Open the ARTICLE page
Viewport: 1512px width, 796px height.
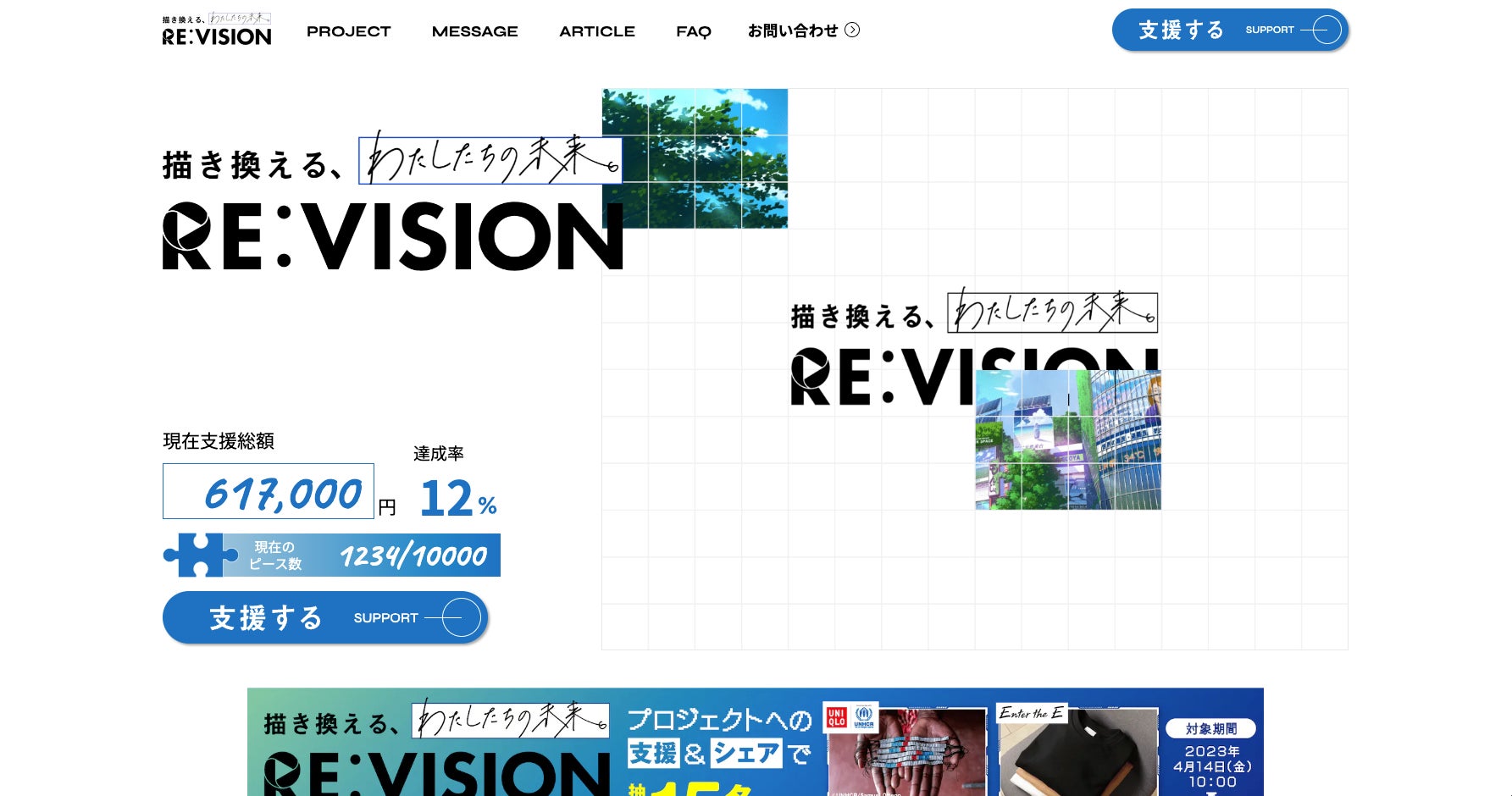[x=597, y=31]
